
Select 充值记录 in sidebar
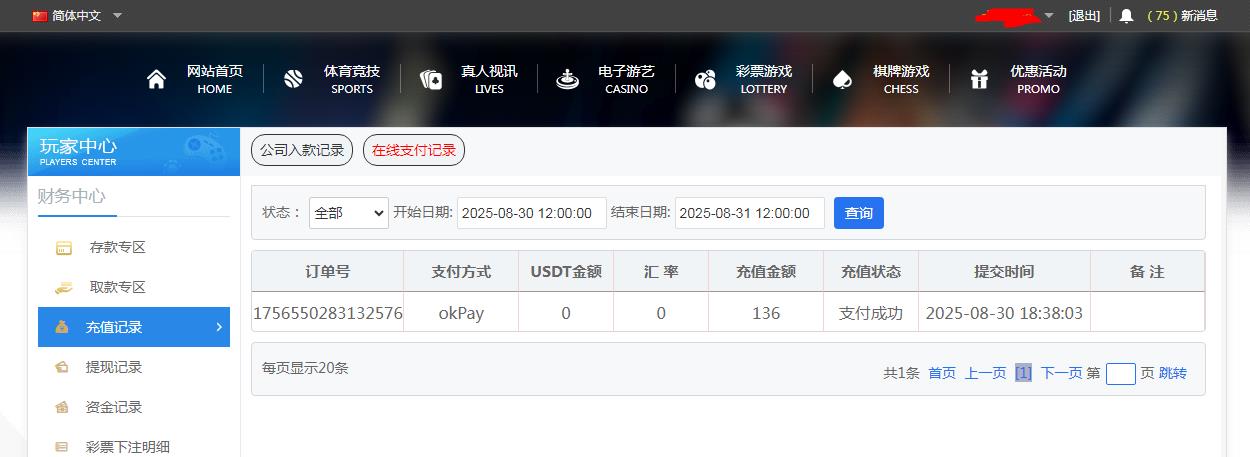[x=134, y=327]
